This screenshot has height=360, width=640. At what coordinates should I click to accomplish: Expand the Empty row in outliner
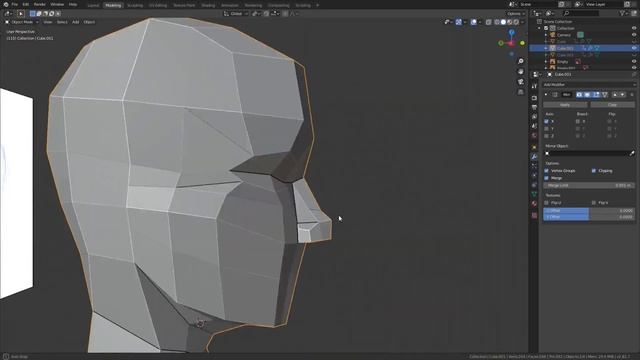pos(546,62)
